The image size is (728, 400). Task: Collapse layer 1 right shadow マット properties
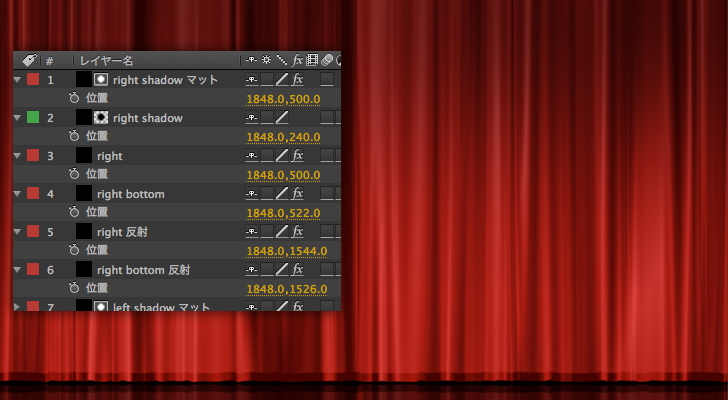(x=18, y=80)
